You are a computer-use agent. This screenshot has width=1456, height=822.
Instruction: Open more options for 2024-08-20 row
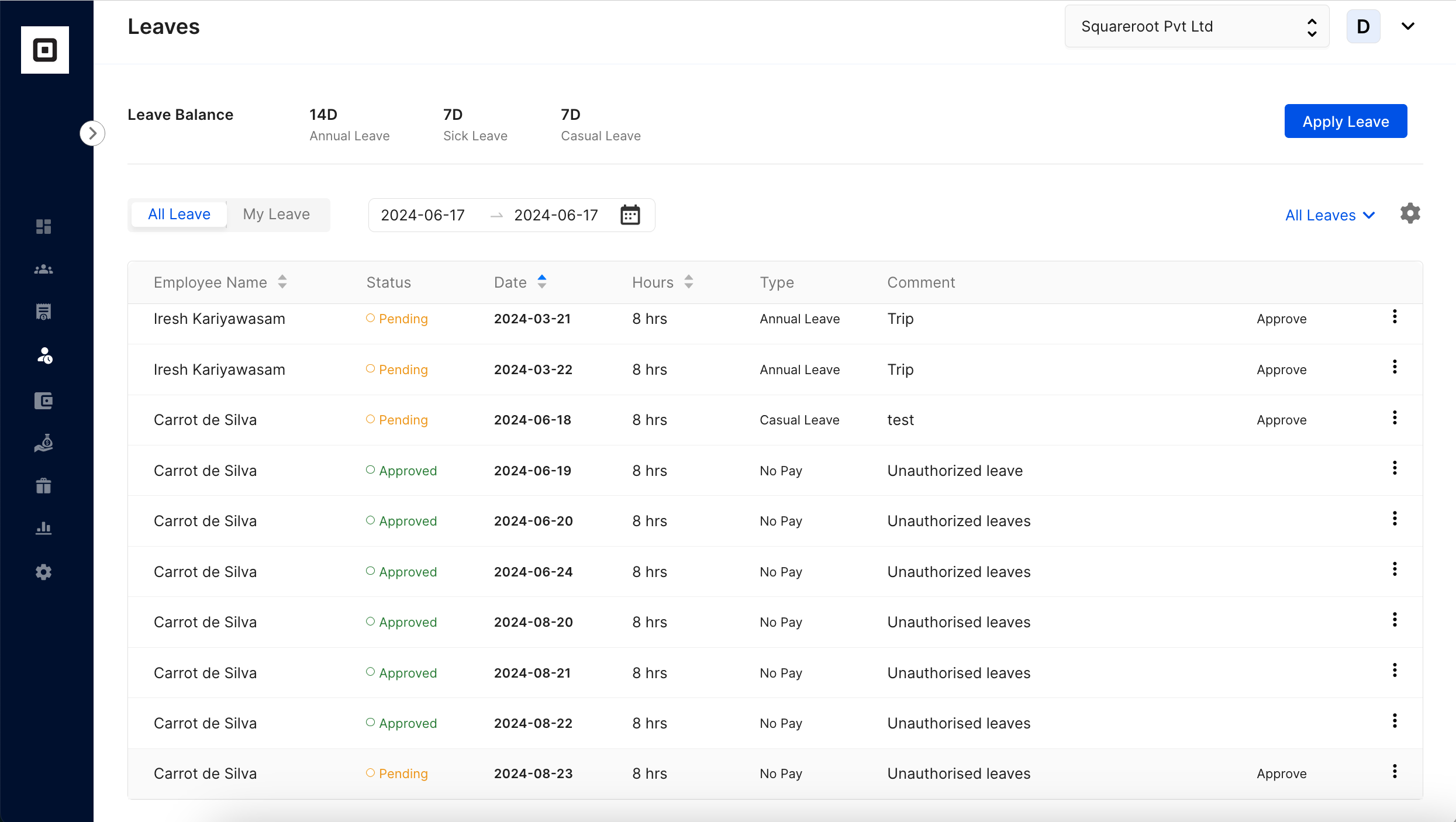[x=1395, y=619]
